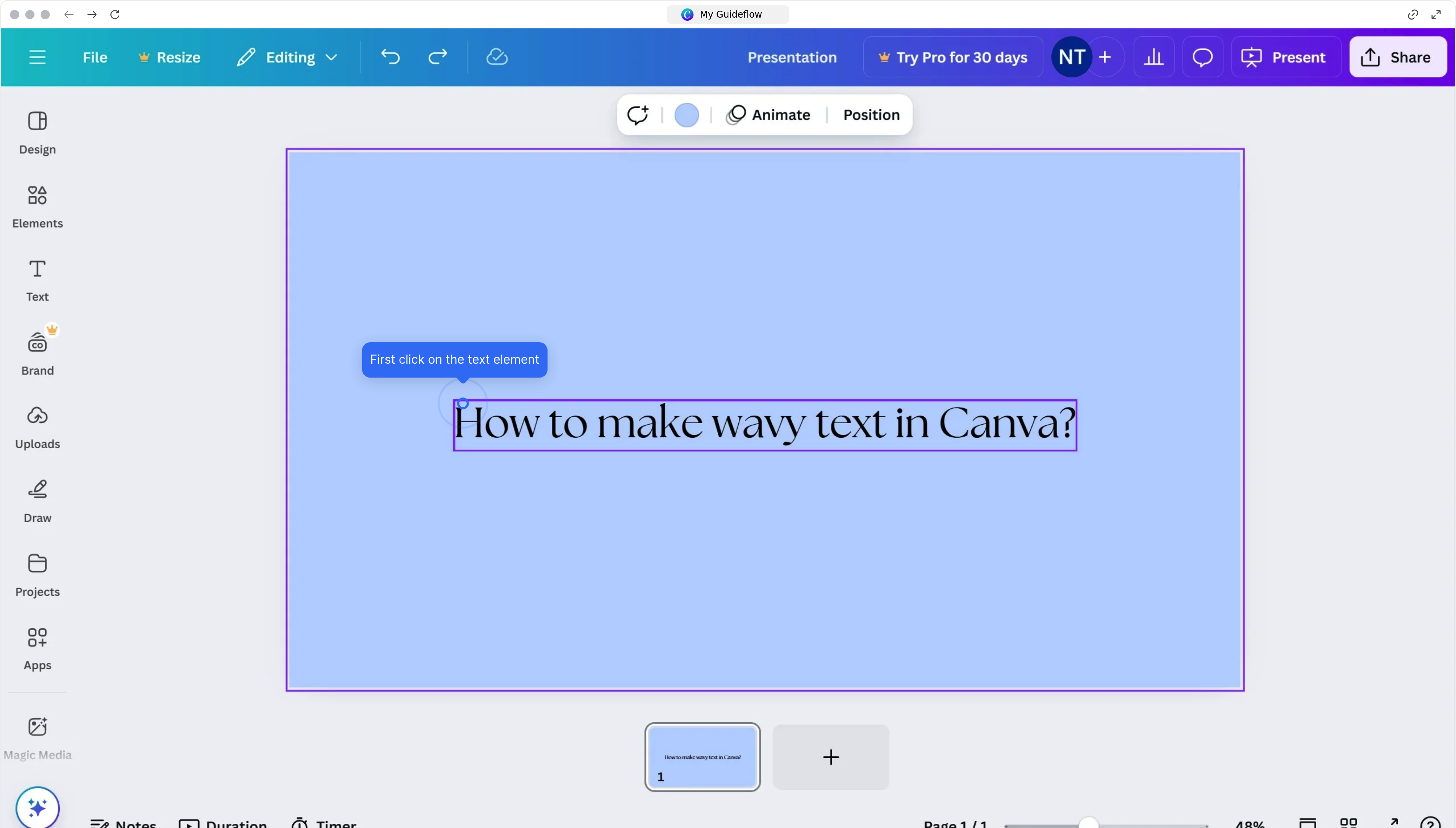This screenshot has height=828, width=1456.
Task: Open design insights via bar chart icon
Action: tap(1153, 56)
